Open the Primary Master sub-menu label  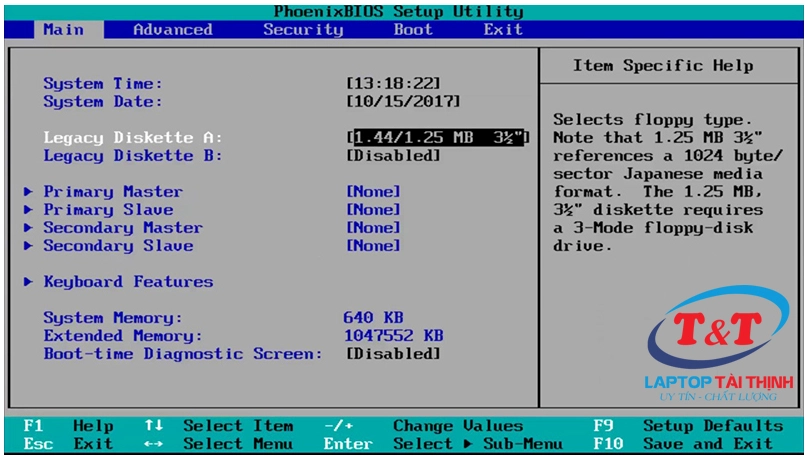pyautogui.click(x=113, y=192)
